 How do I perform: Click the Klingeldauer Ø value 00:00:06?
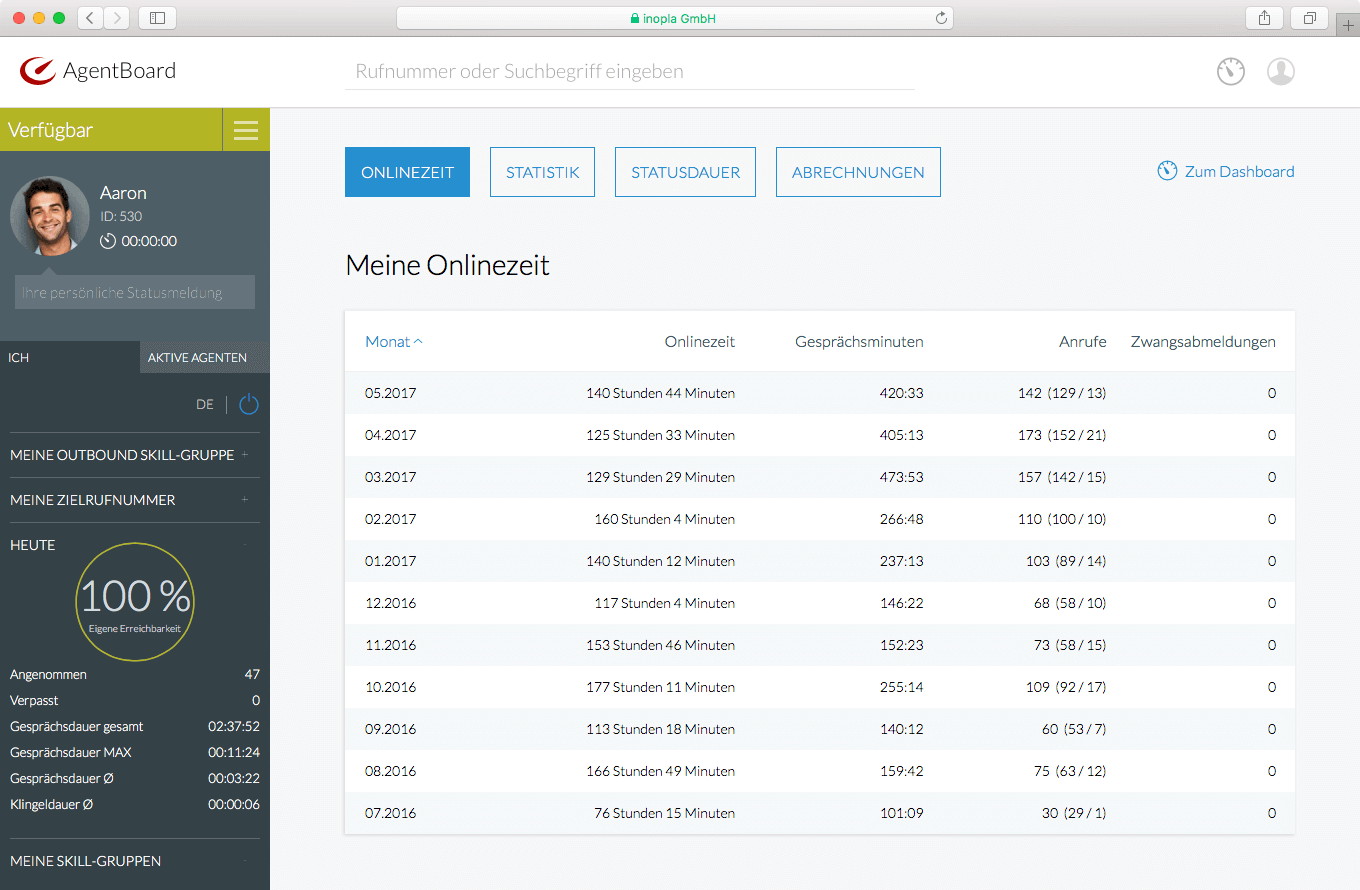tap(234, 805)
